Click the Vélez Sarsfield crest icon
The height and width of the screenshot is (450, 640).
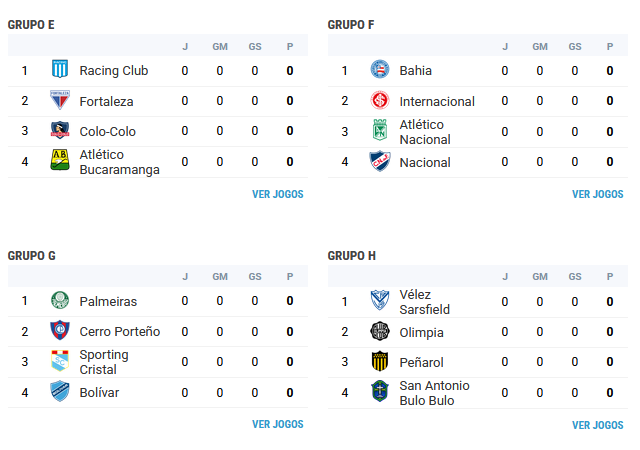[380, 301]
